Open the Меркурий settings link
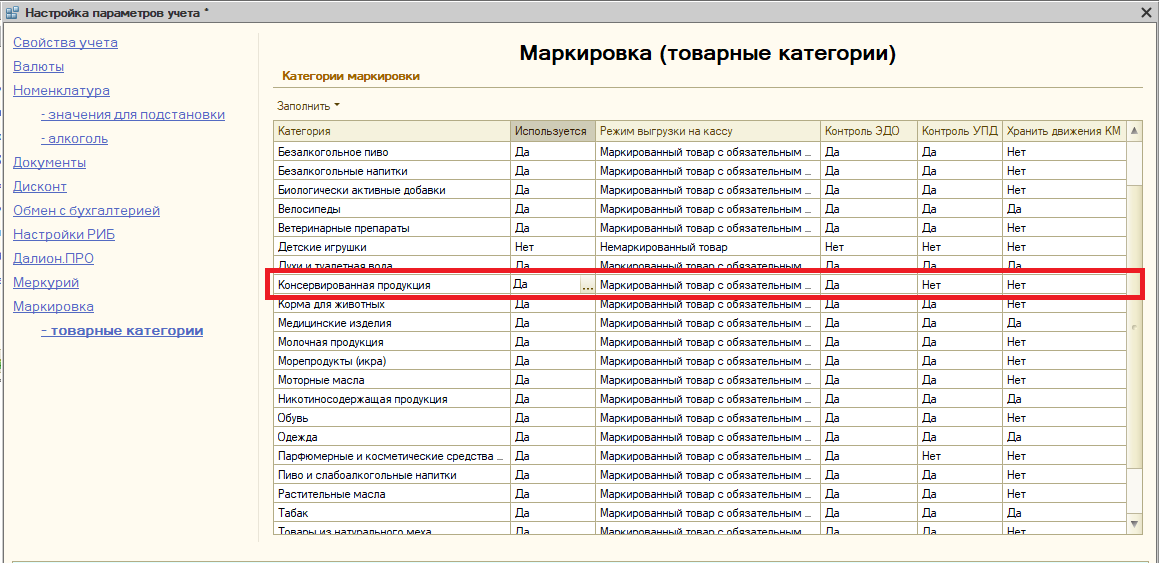The image size is (1159, 563). coord(46,283)
